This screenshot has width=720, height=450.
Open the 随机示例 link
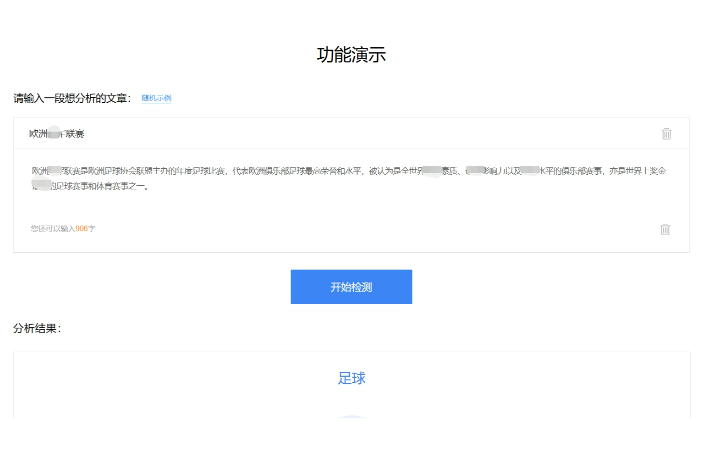coord(156,98)
